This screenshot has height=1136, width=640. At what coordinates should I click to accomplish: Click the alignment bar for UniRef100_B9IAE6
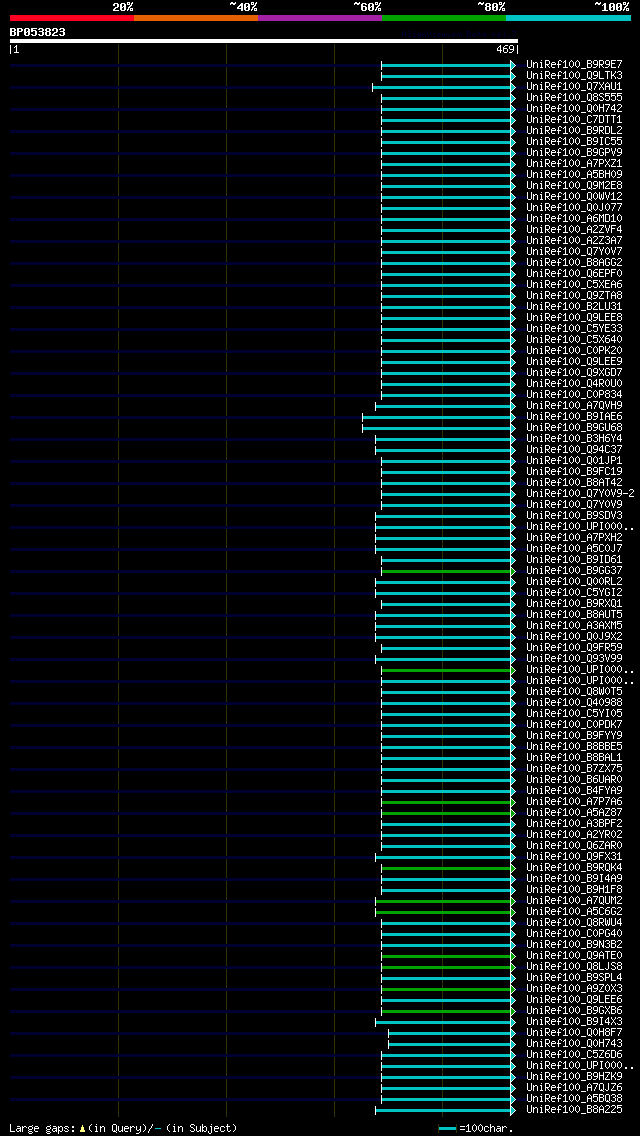click(x=439, y=417)
